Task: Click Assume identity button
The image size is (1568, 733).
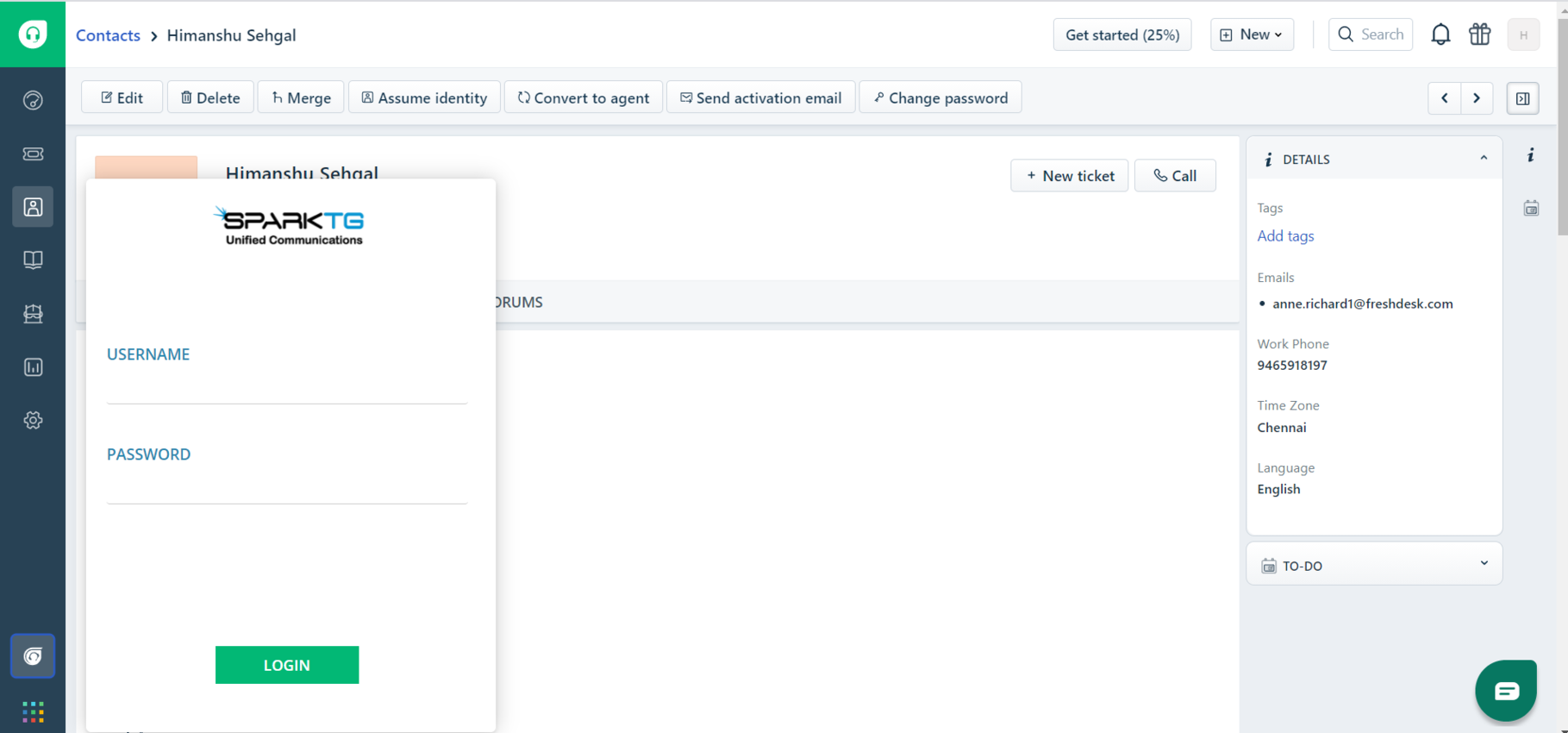Action: (424, 97)
